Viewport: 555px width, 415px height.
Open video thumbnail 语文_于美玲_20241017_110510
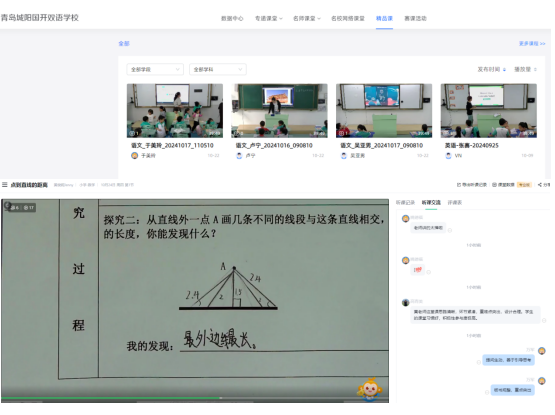click(175, 110)
